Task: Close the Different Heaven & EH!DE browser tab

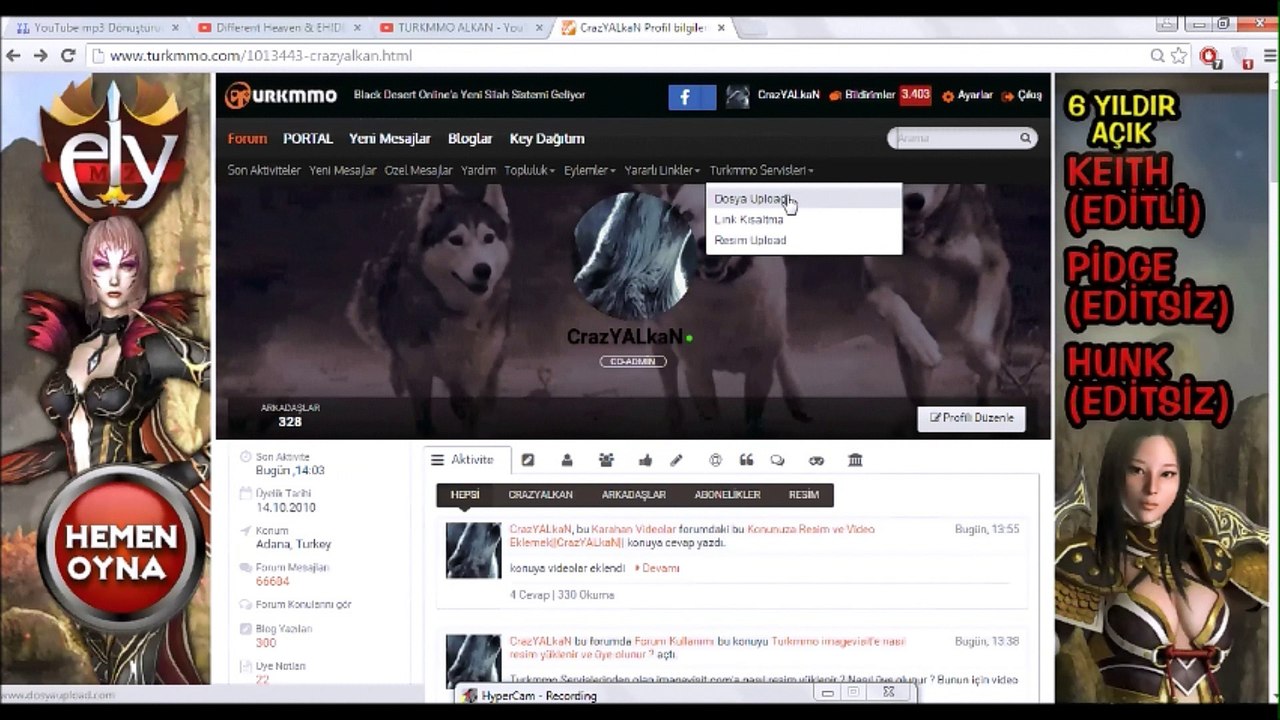Action: [x=355, y=28]
